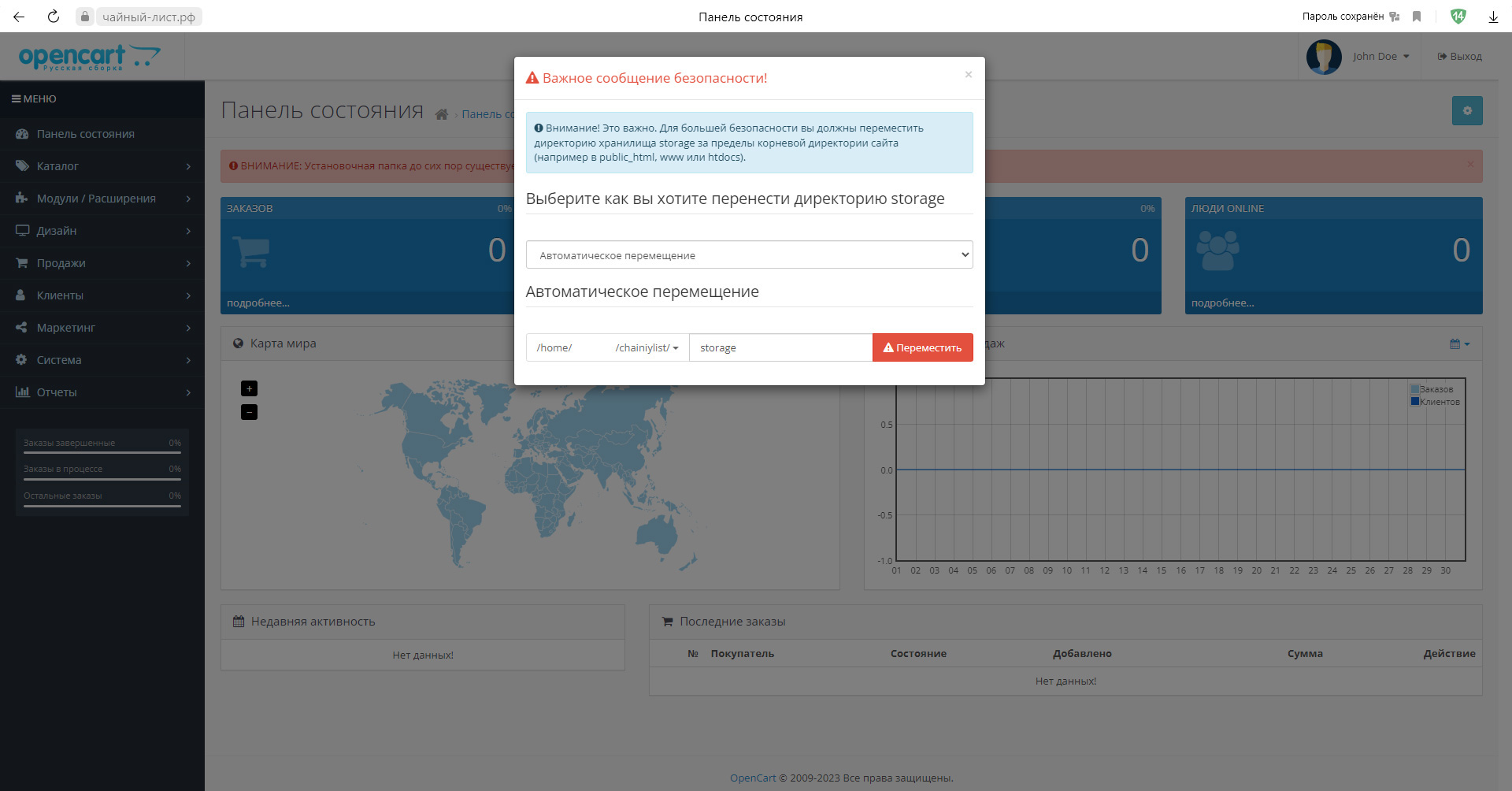Click the Выход logout link
This screenshot has width=1512, height=791.
tap(1459, 57)
